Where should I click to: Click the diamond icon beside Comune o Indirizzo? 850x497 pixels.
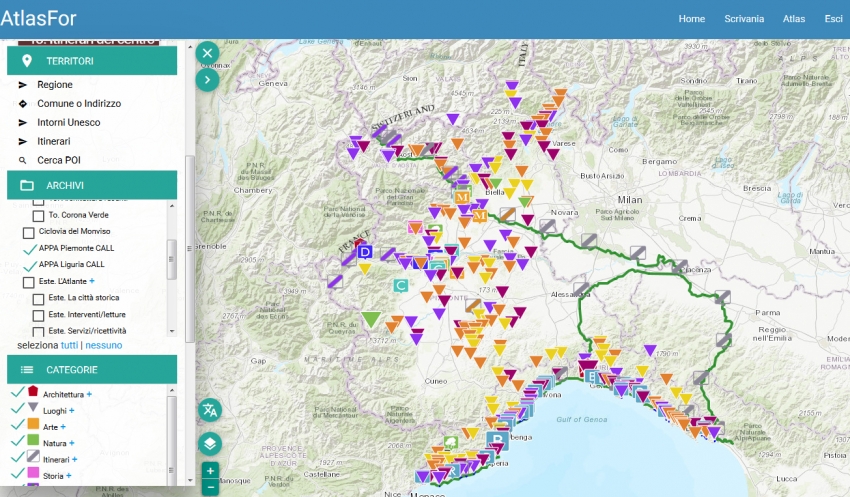(x=23, y=104)
